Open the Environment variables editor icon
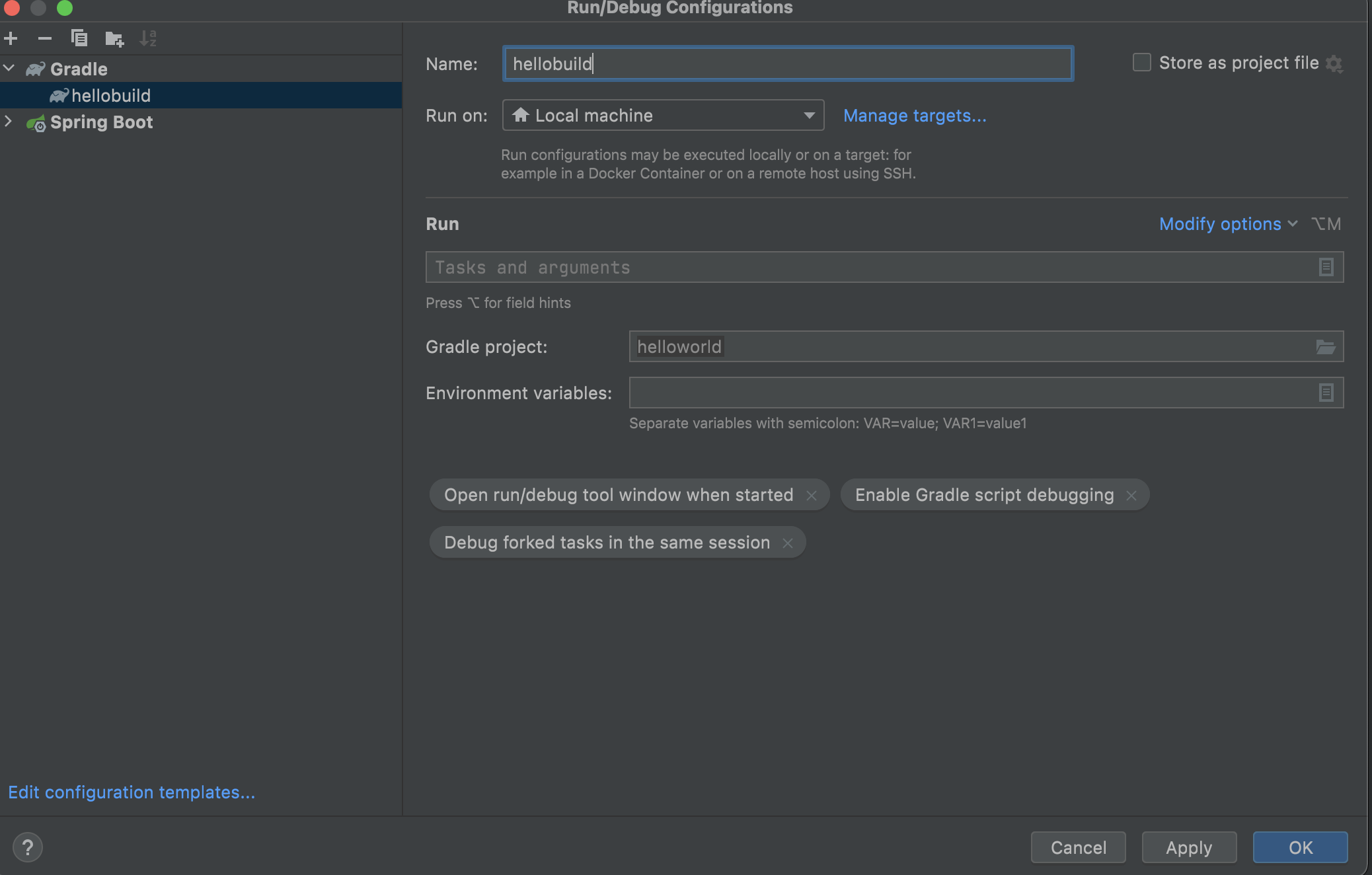The image size is (1372, 875). point(1326,393)
